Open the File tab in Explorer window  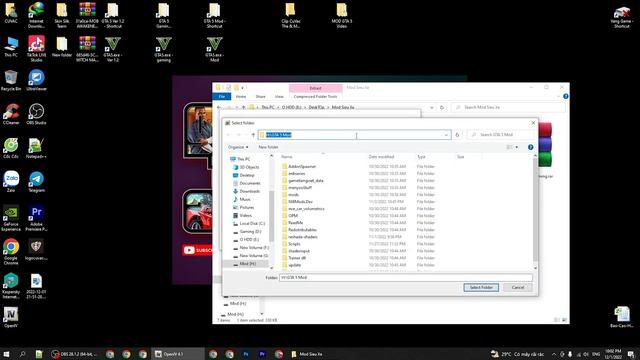[x=222, y=97]
